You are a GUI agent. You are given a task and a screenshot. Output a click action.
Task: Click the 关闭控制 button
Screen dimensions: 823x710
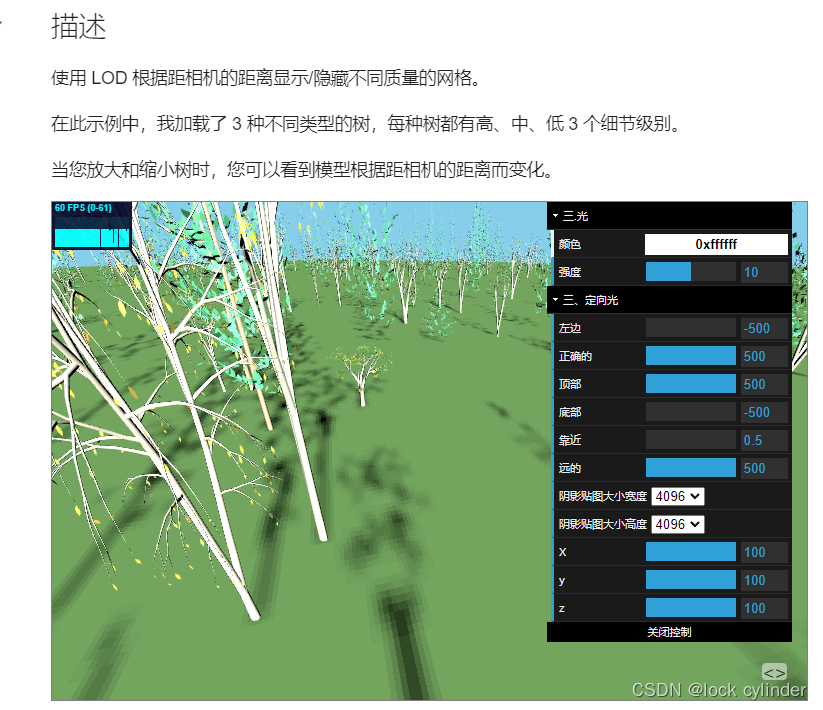click(668, 631)
